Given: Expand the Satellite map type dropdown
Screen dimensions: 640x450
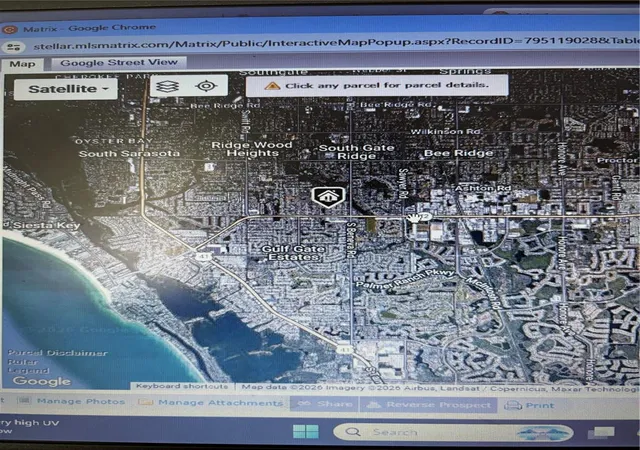Looking at the screenshot, I should click(66, 89).
